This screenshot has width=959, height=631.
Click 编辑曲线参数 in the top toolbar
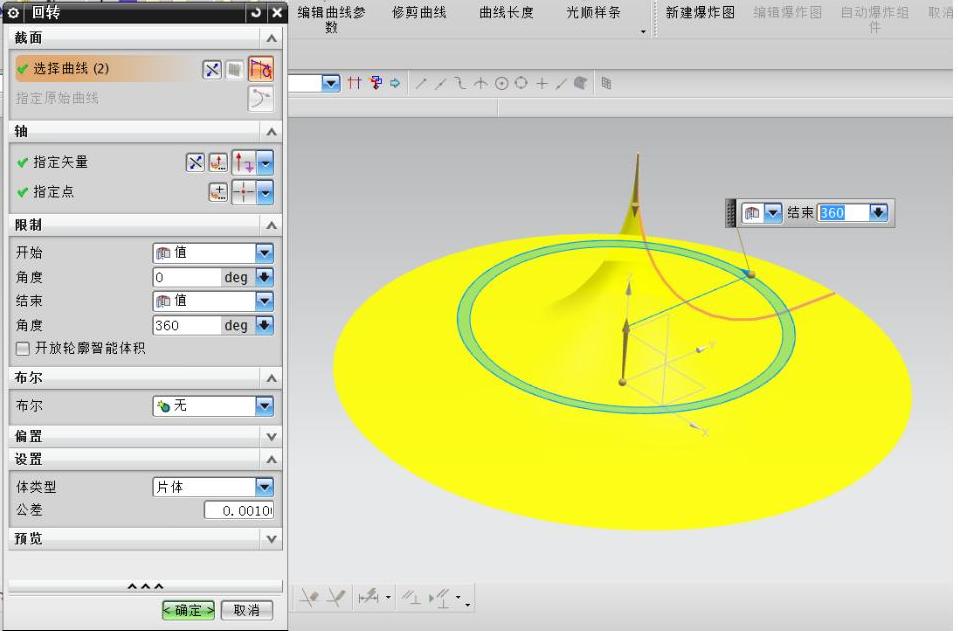point(331,20)
